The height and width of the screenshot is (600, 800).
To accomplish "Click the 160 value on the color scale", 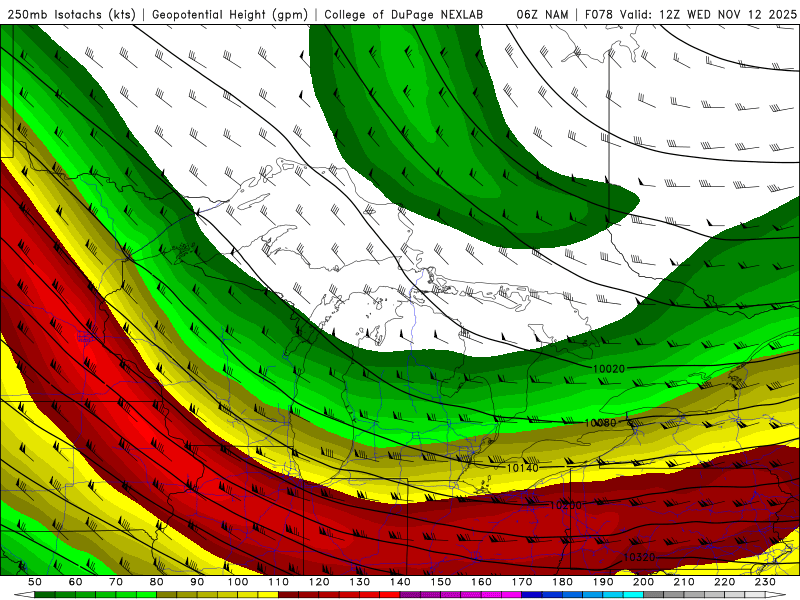I will coord(481,582).
